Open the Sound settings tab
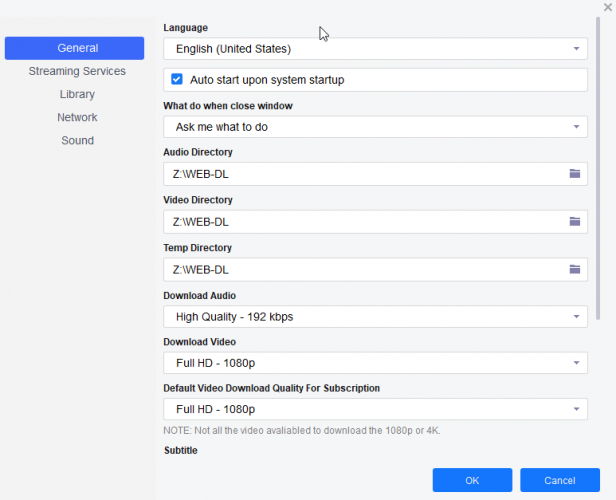This screenshot has width=616, height=500. [x=77, y=140]
